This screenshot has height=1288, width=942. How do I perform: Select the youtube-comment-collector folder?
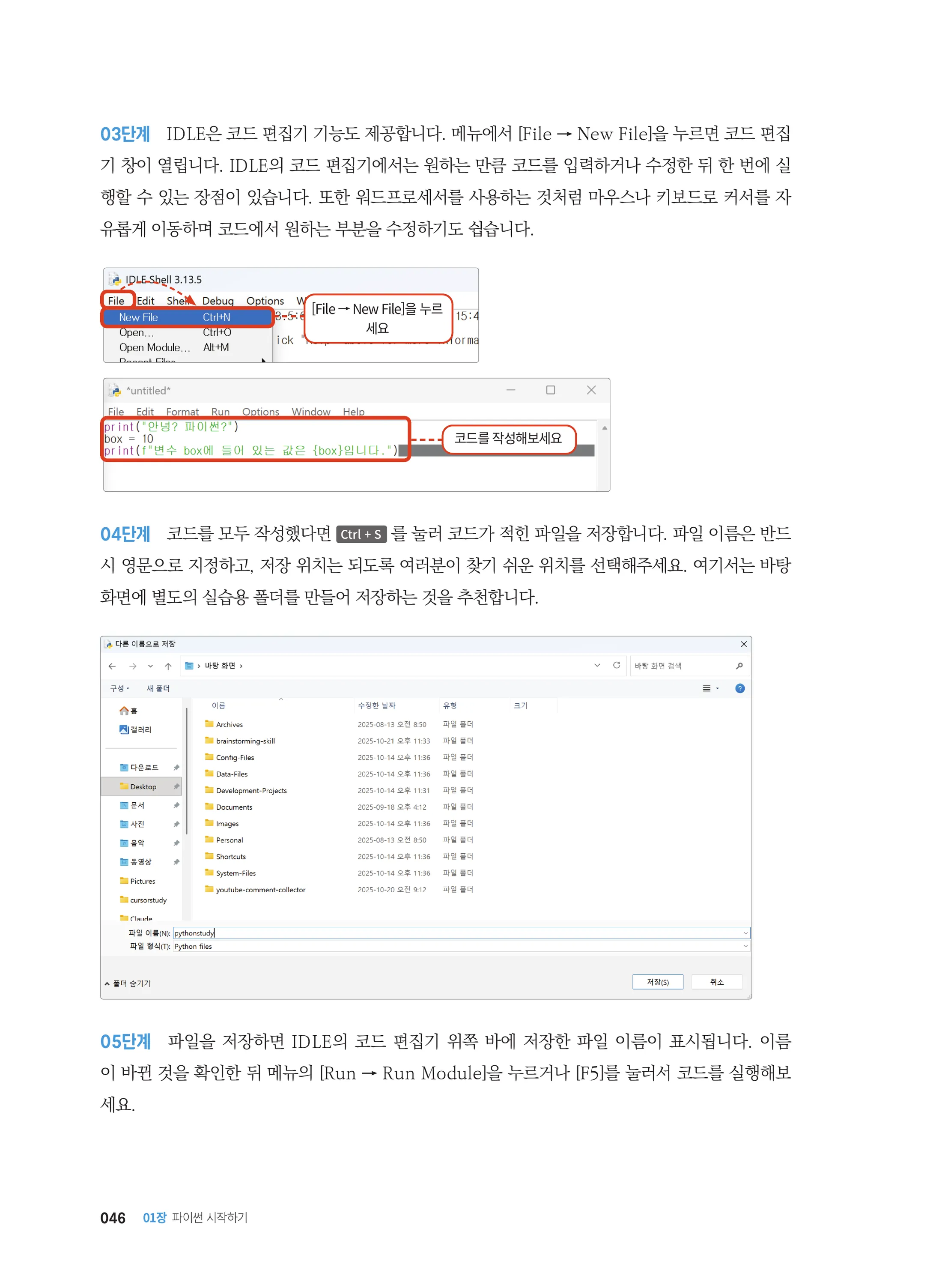pos(261,890)
